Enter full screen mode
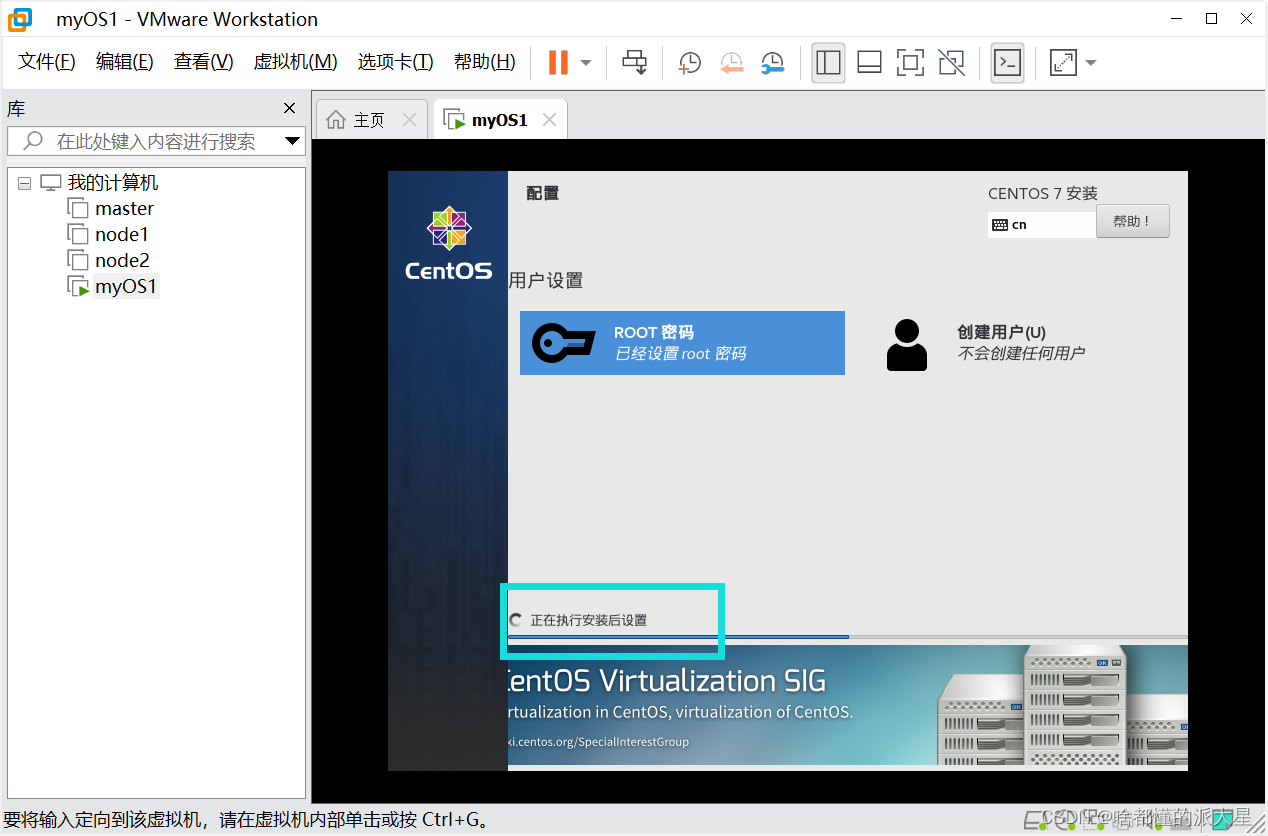The width and height of the screenshot is (1268, 836). (x=910, y=62)
